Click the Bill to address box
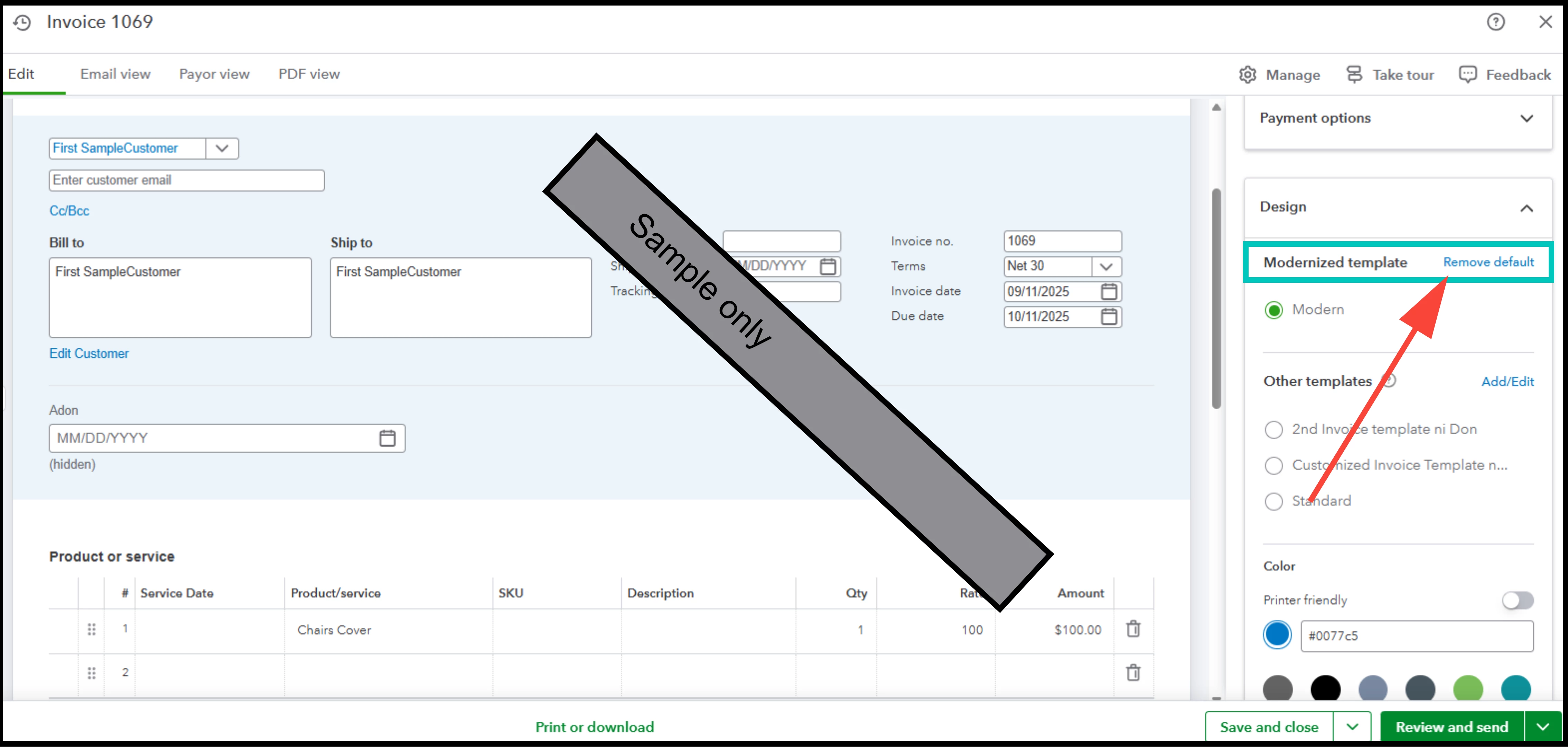Image resolution: width=1568 pixels, height=748 pixels. click(180, 298)
